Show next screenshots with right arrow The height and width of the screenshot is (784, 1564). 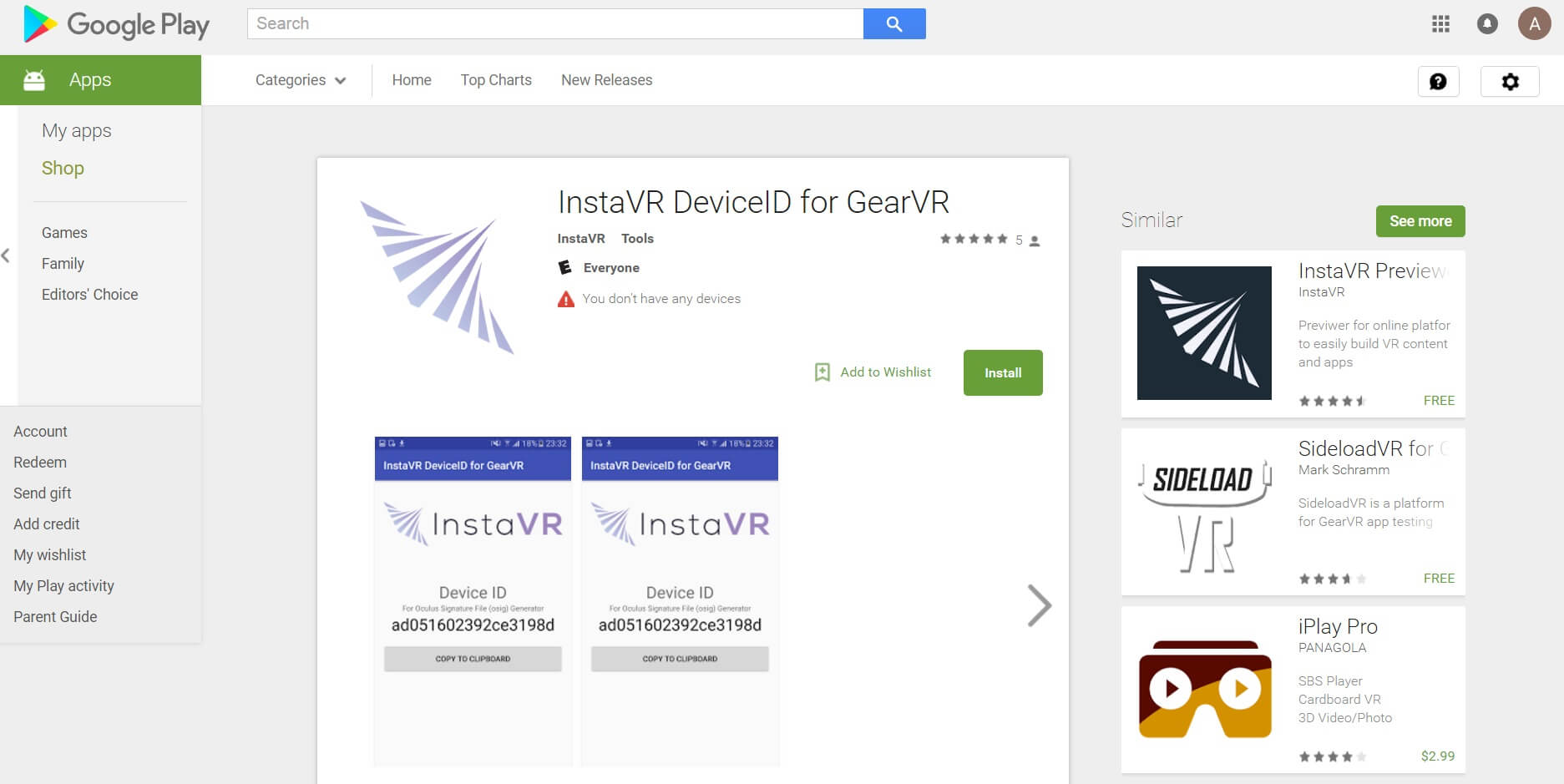pos(1039,605)
